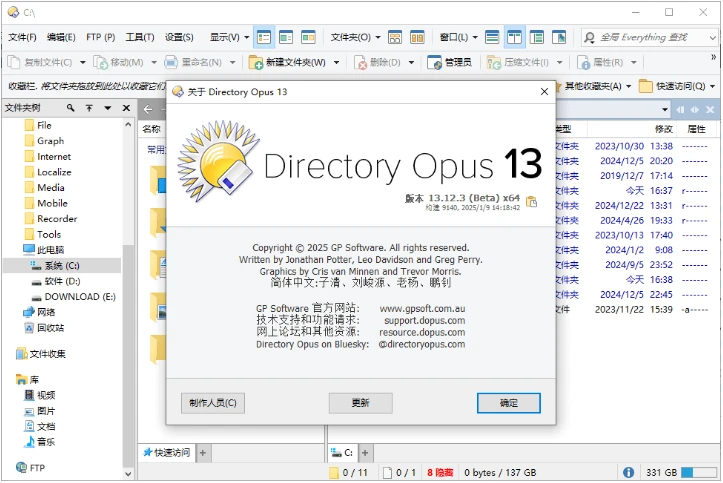Click the folder tree search magnifier icon

click(70, 108)
